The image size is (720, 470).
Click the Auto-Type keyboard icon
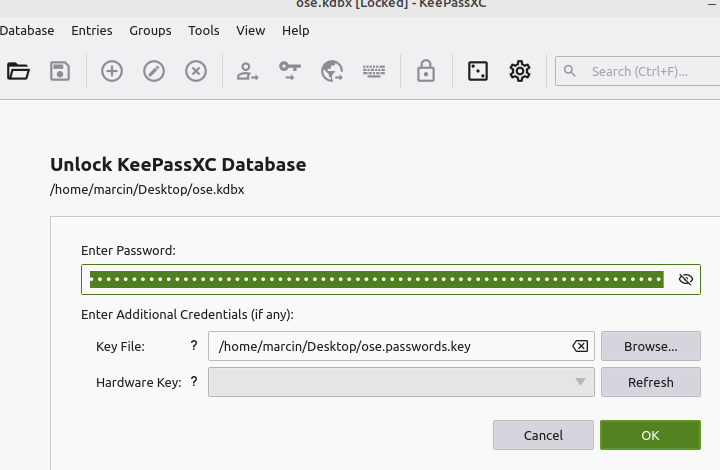pyautogui.click(x=374, y=71)
